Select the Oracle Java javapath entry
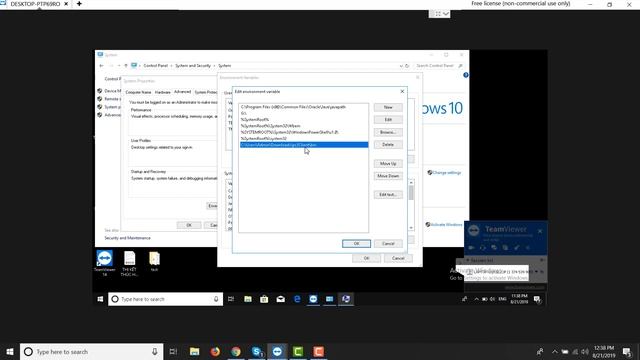 click(304, 107)
